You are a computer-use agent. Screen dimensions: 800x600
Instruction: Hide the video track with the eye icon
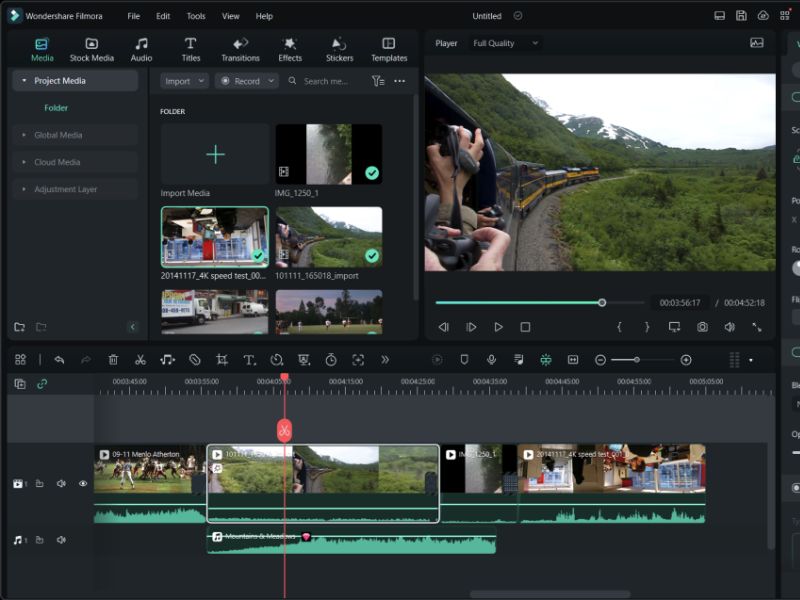point(83,484)
